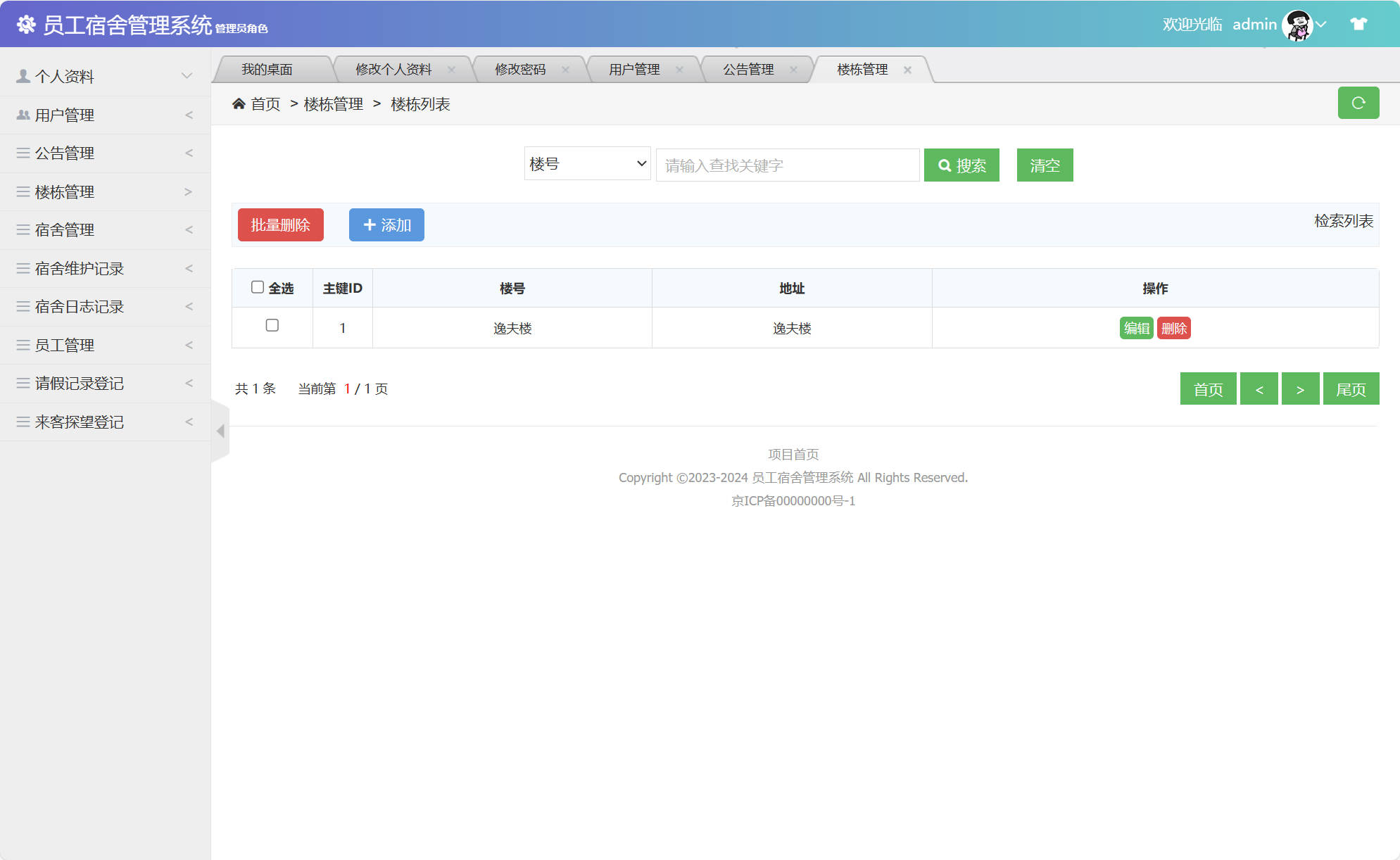Click the admin avatar image

[1297, 23]
